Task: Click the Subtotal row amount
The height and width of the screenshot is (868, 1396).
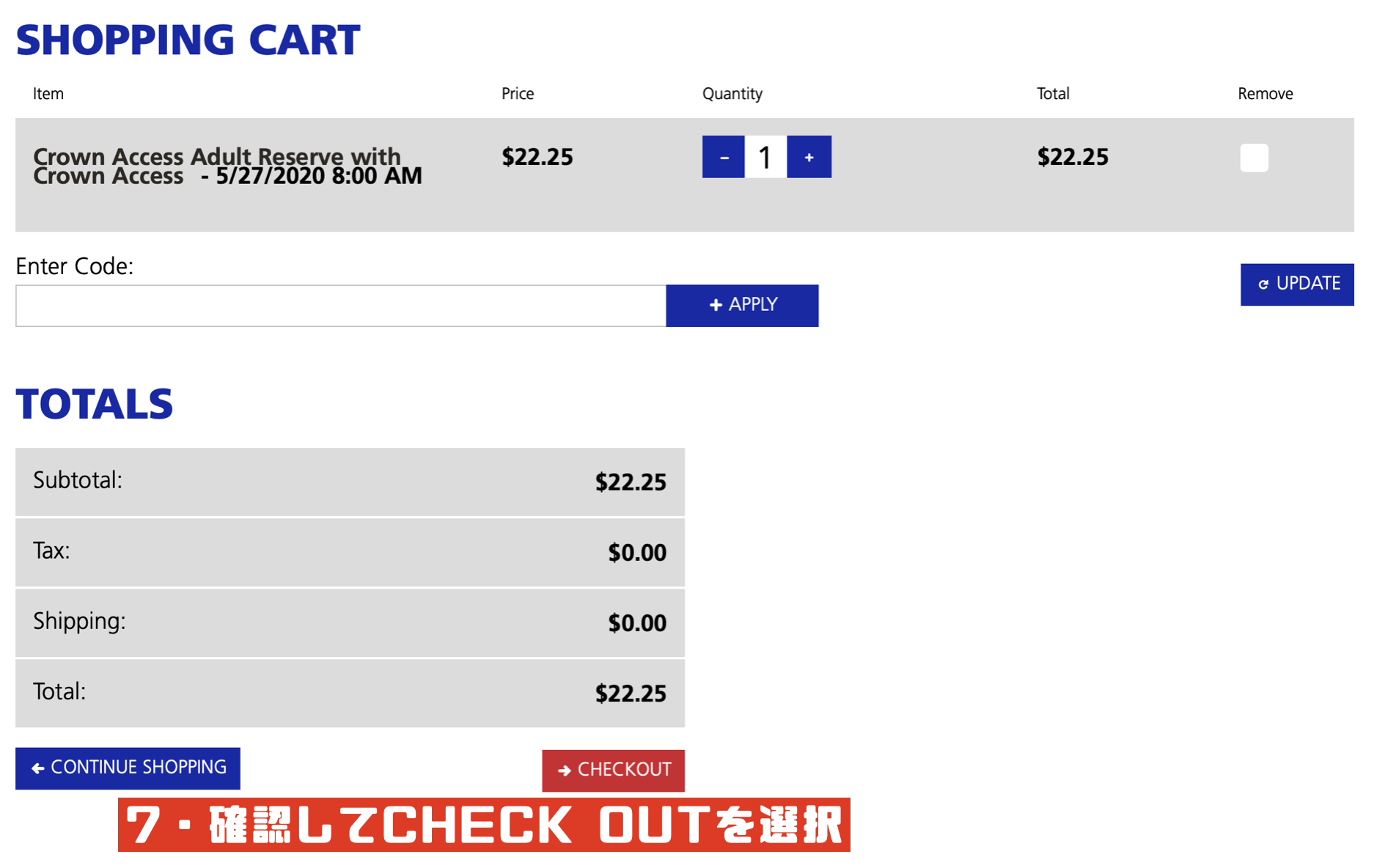Action: (631, 482)
